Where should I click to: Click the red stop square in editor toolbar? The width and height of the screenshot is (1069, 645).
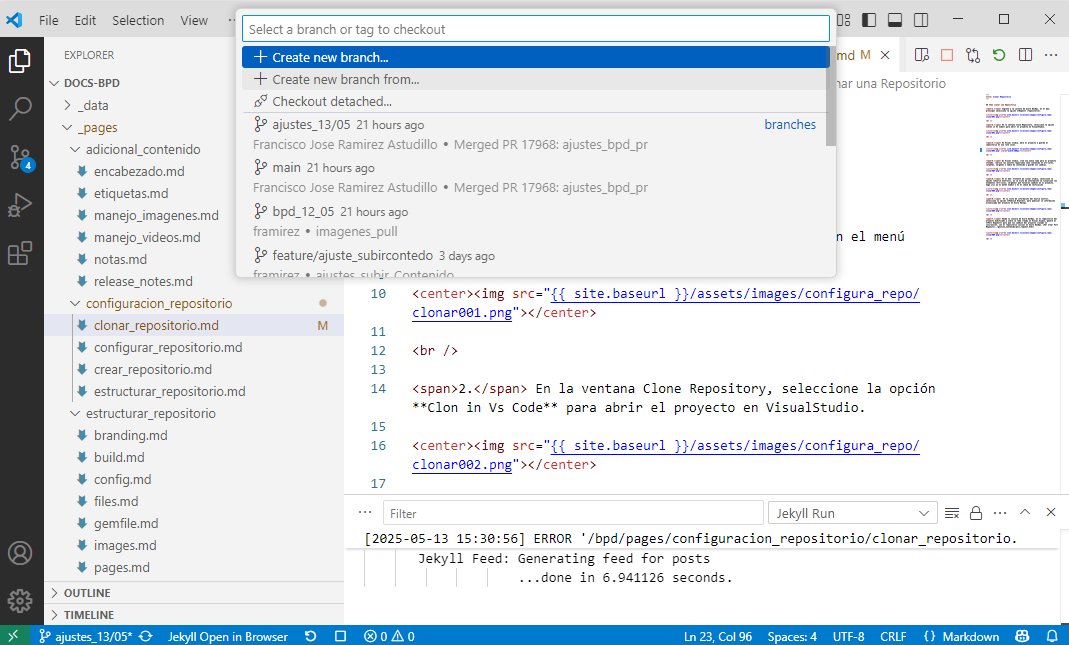point(946,55)
